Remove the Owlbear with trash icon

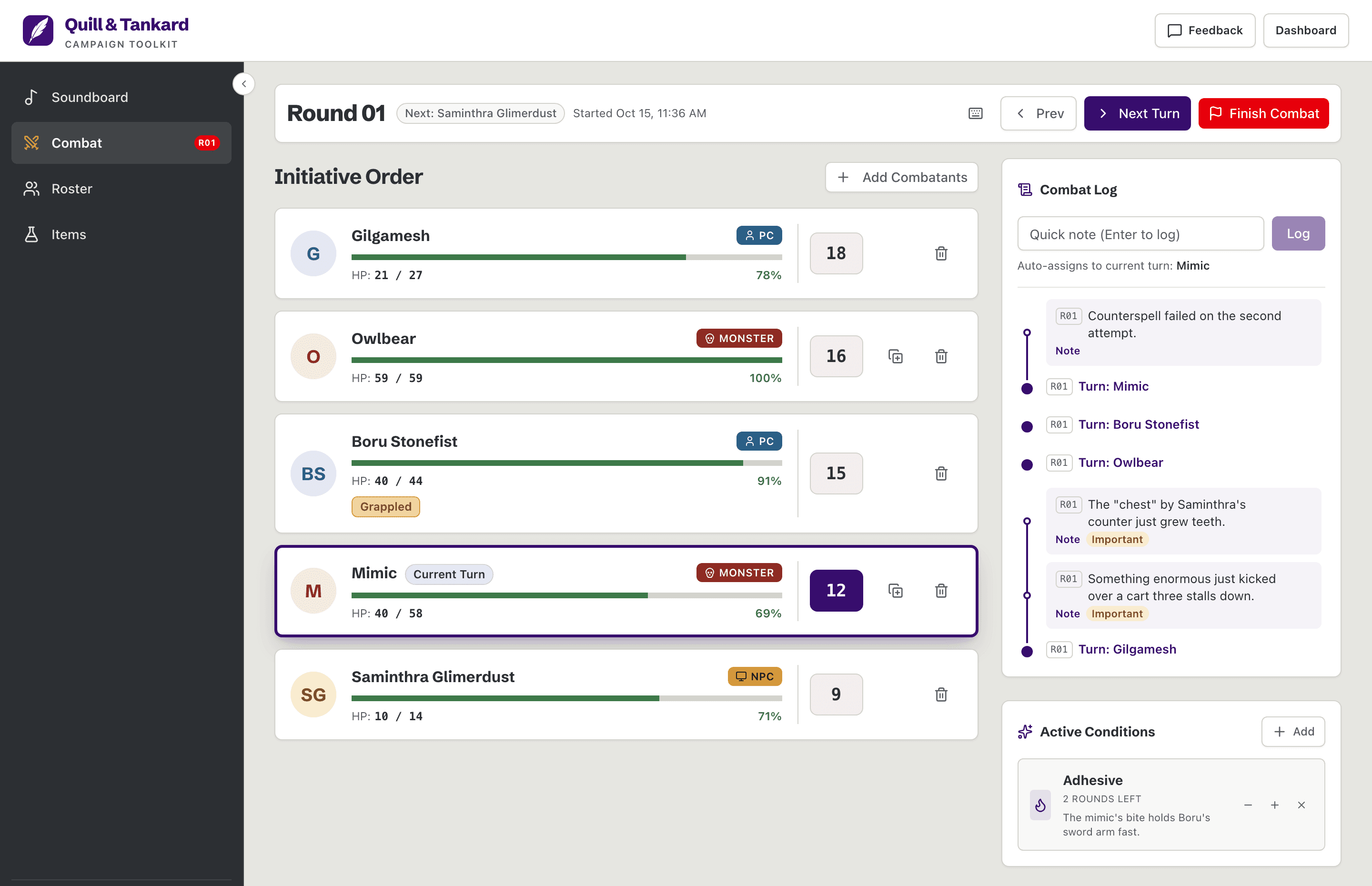tap(941, 356)
